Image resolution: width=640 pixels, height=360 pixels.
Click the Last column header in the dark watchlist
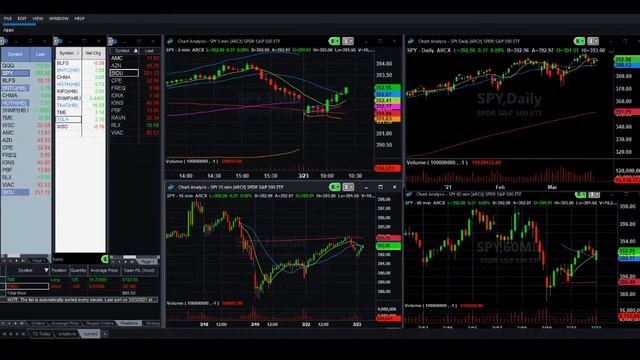[149, 51]
